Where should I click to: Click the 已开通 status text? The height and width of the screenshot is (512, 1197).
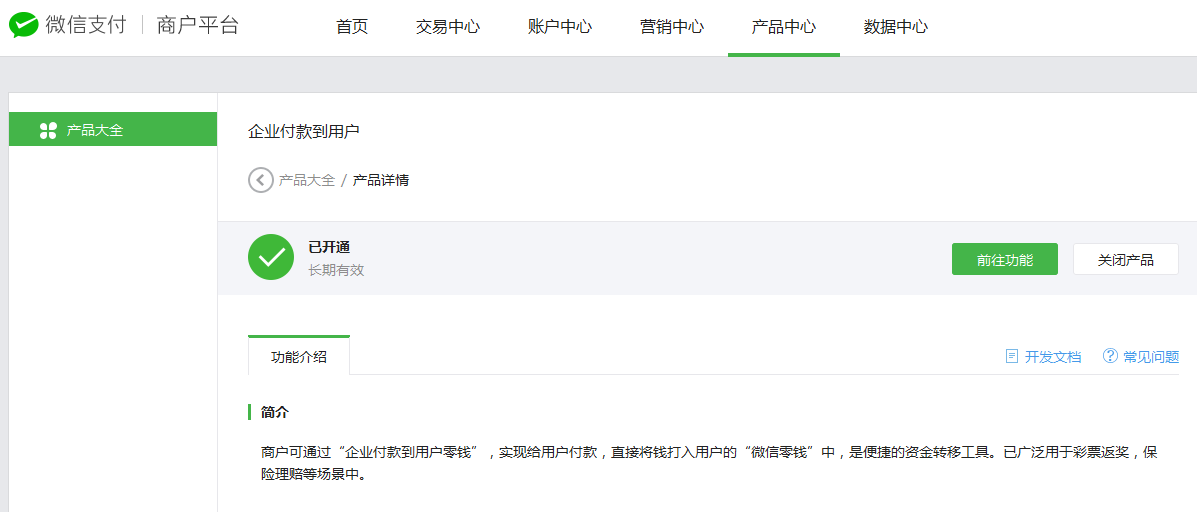coord(329,247)
